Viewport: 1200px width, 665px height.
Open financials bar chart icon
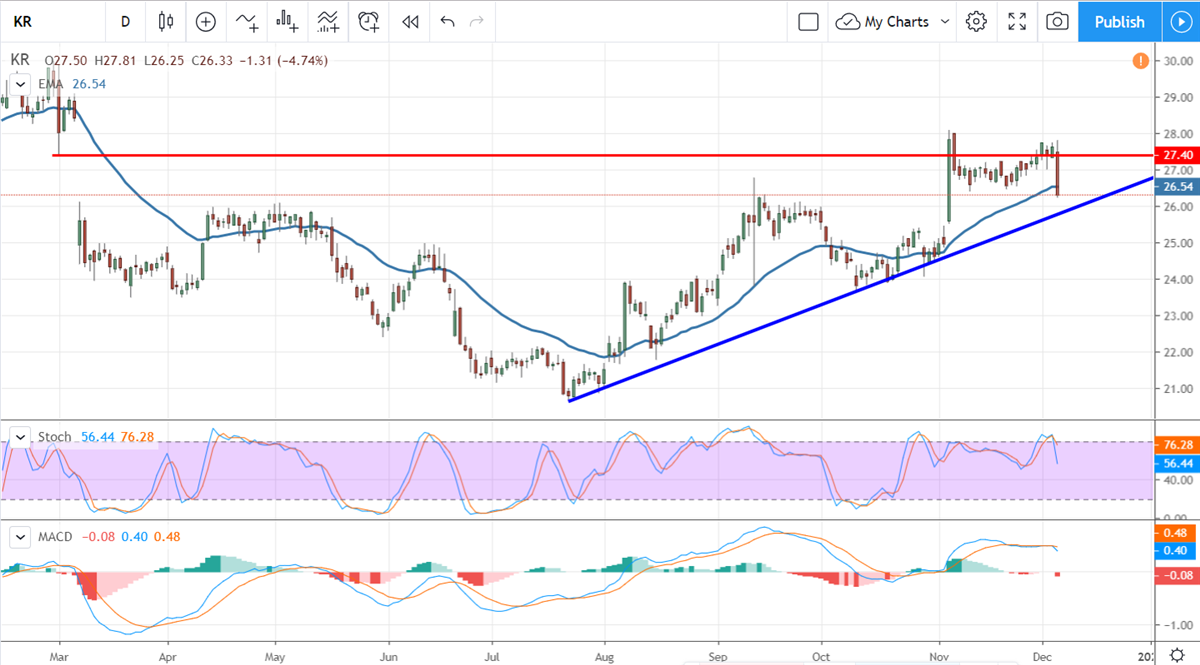[288, 21]
